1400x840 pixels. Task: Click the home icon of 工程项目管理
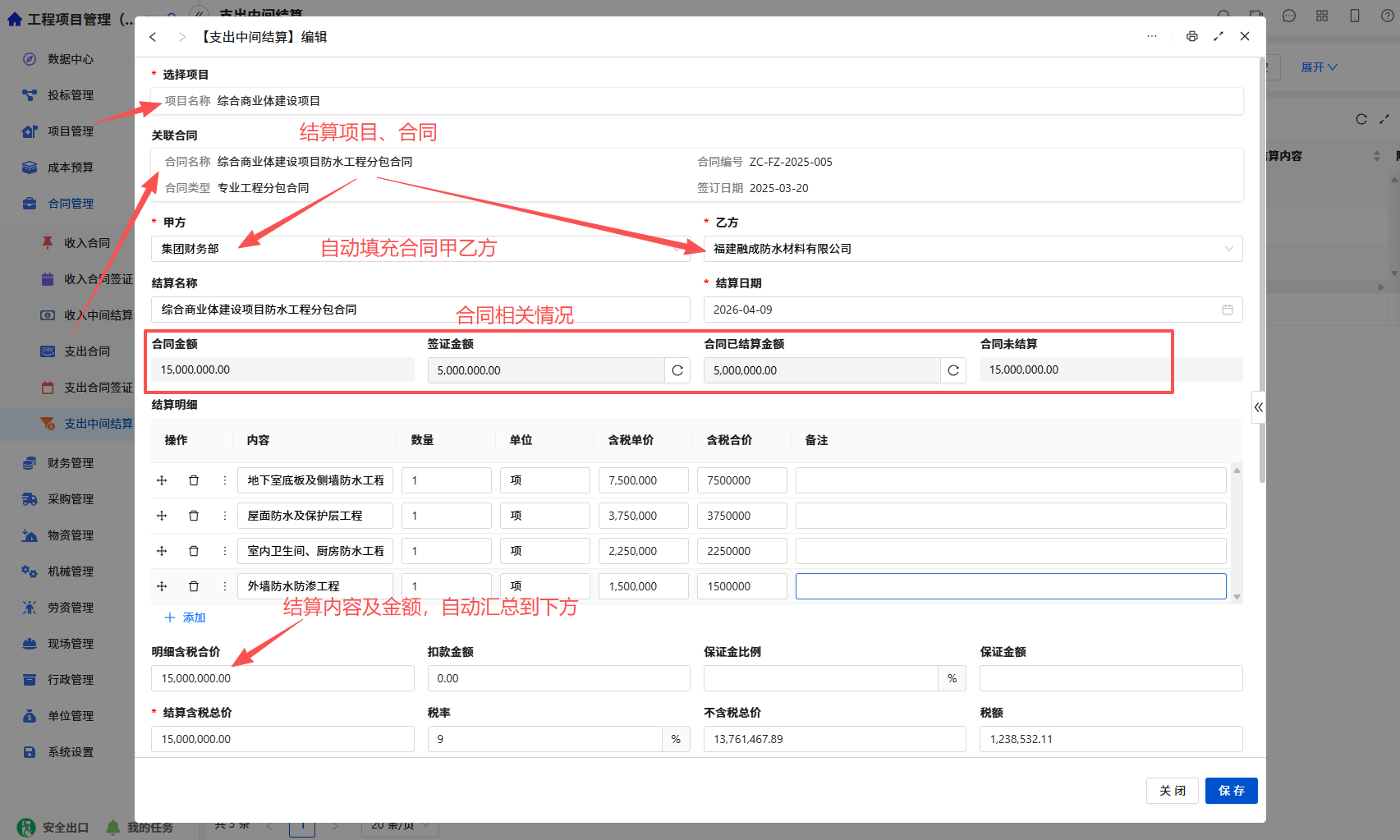pos(14,19)
